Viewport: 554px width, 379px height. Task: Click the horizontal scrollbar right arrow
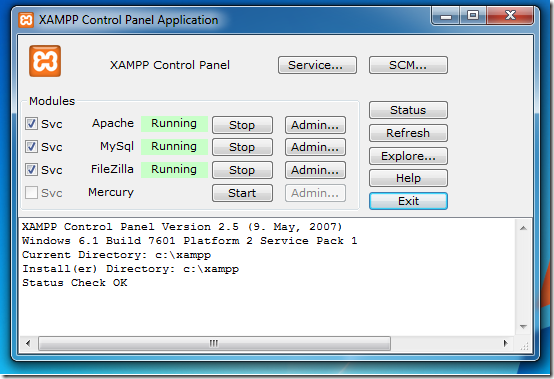[506, 343]
